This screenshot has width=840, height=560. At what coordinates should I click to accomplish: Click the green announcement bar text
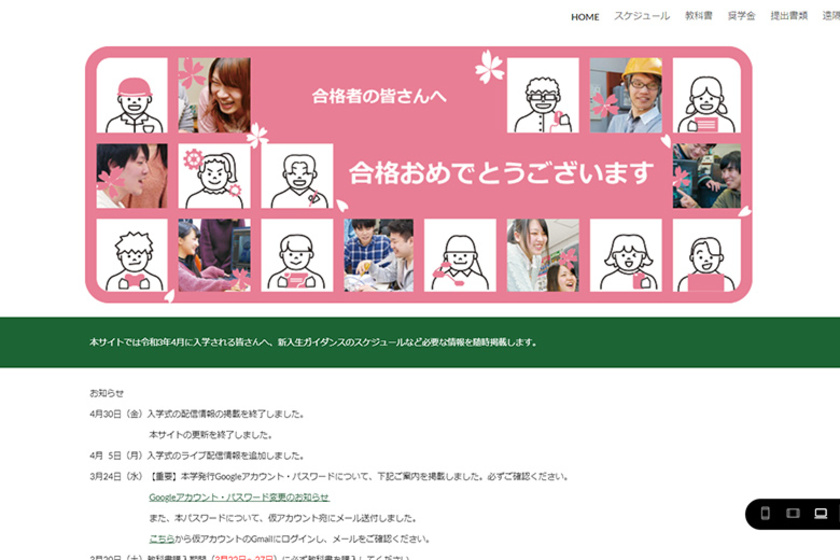point(313,342)
